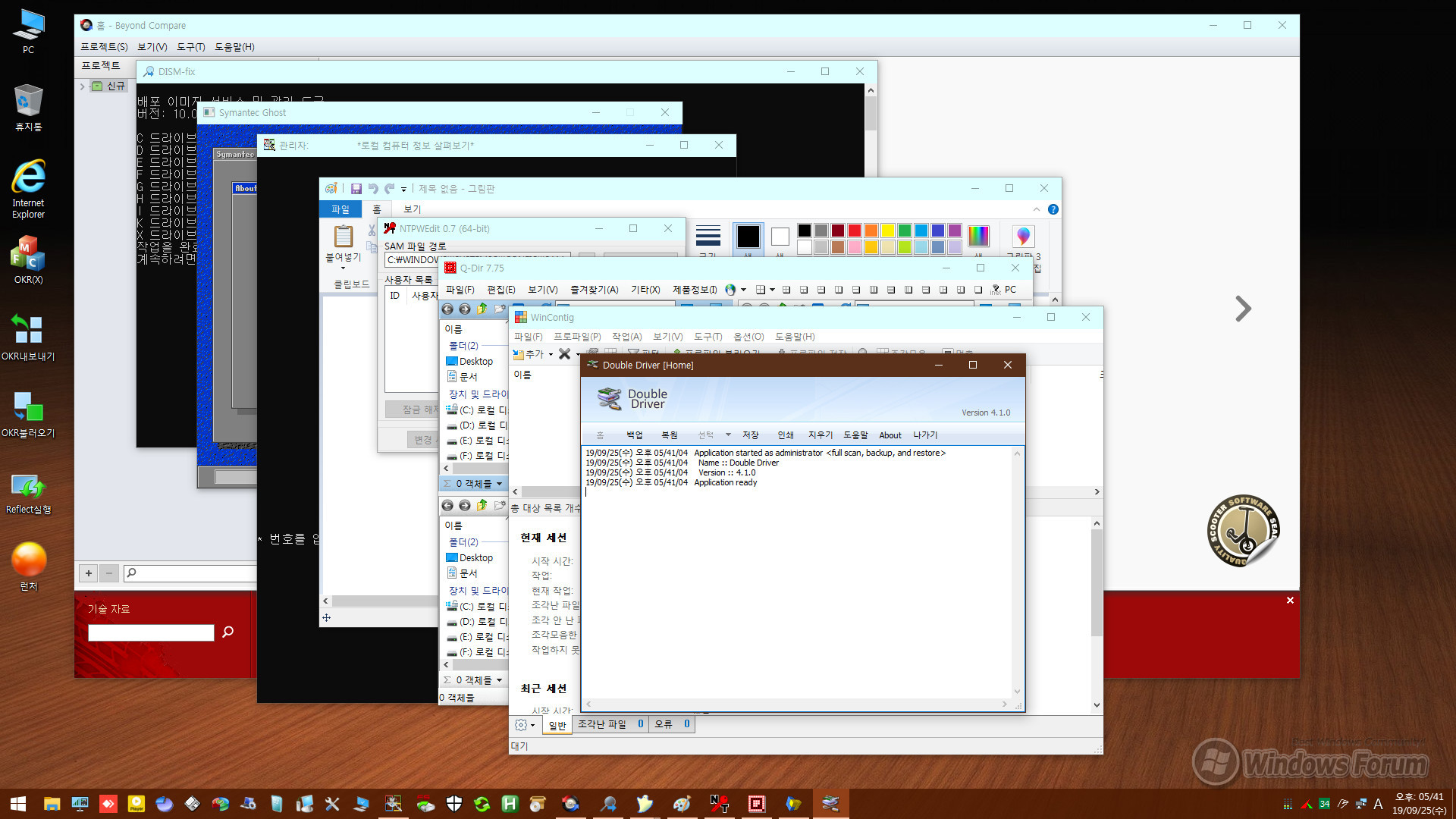Open the rainbow Edit colors icon in Paint
1456x819 pixels.
tap(978, 236)
